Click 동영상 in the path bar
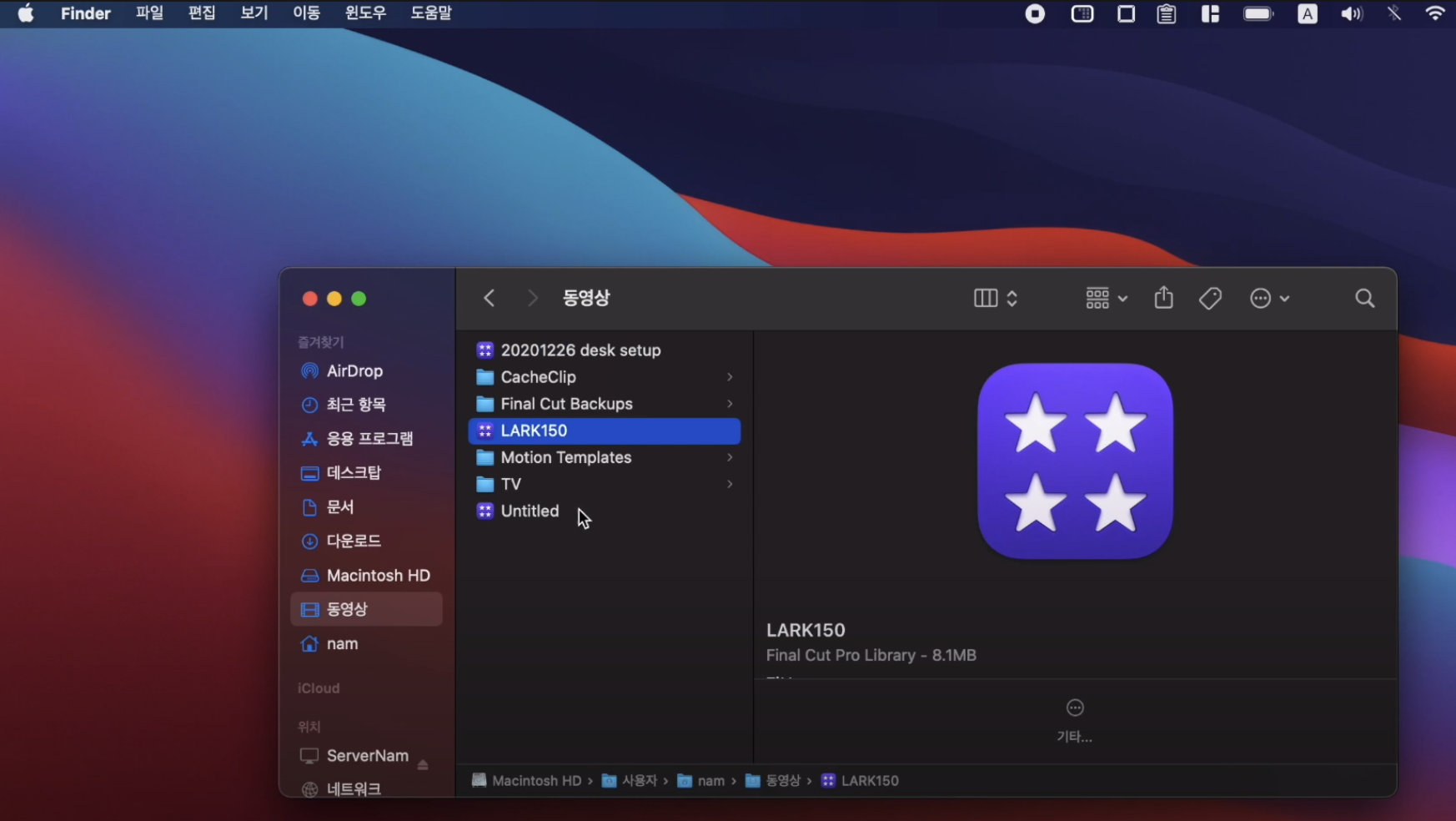This screenshot has width=1456, height=821. pos(773,781)
